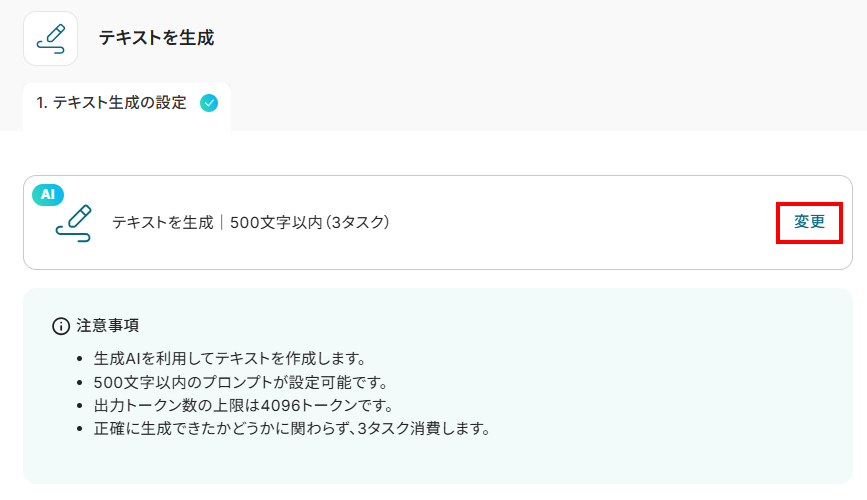The image size is (867, 500).
Task: Select the 1. テキスト生成の設定 tab
Action: 112,103
